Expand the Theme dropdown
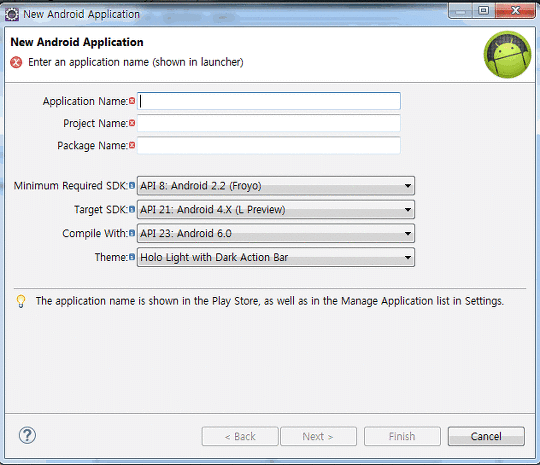The image size is (540, 465). [276, 257]
